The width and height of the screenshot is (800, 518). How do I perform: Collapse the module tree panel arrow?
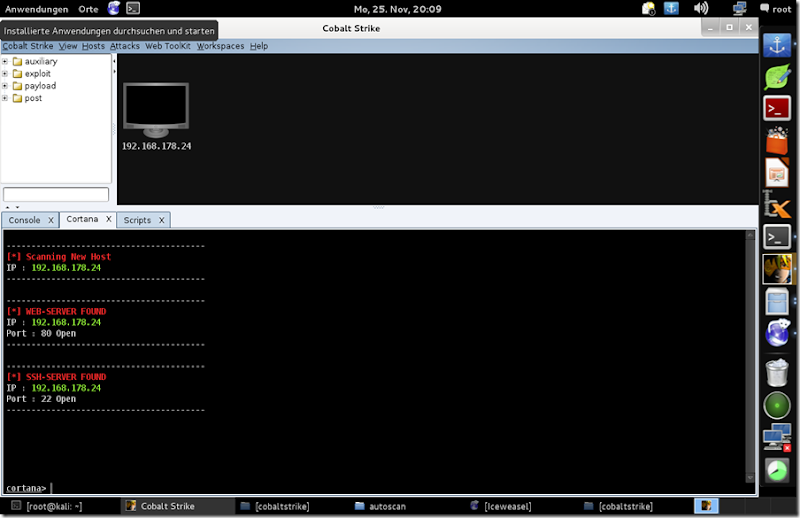point(114,61)
